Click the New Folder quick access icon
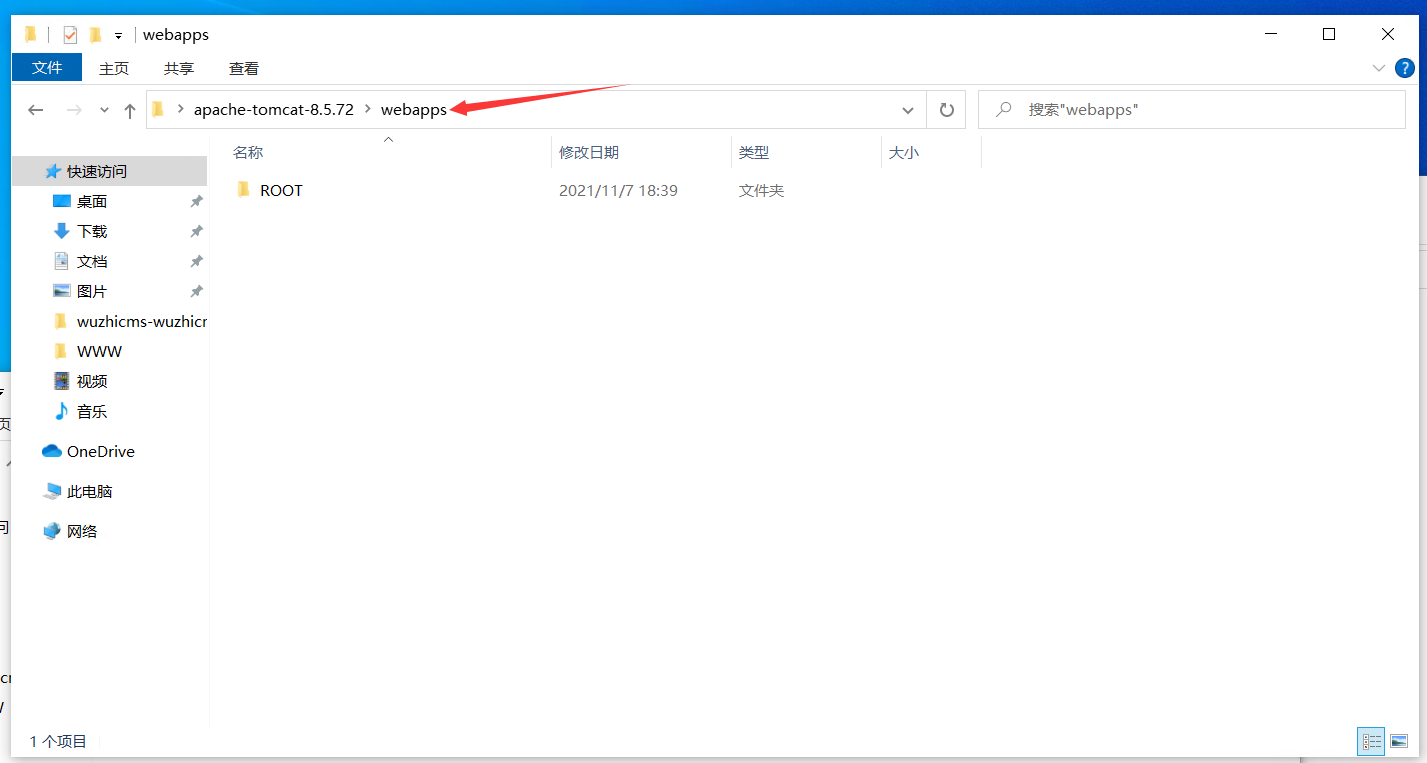The width and height of the screenshot is (1427, 763). pos(95,35)
